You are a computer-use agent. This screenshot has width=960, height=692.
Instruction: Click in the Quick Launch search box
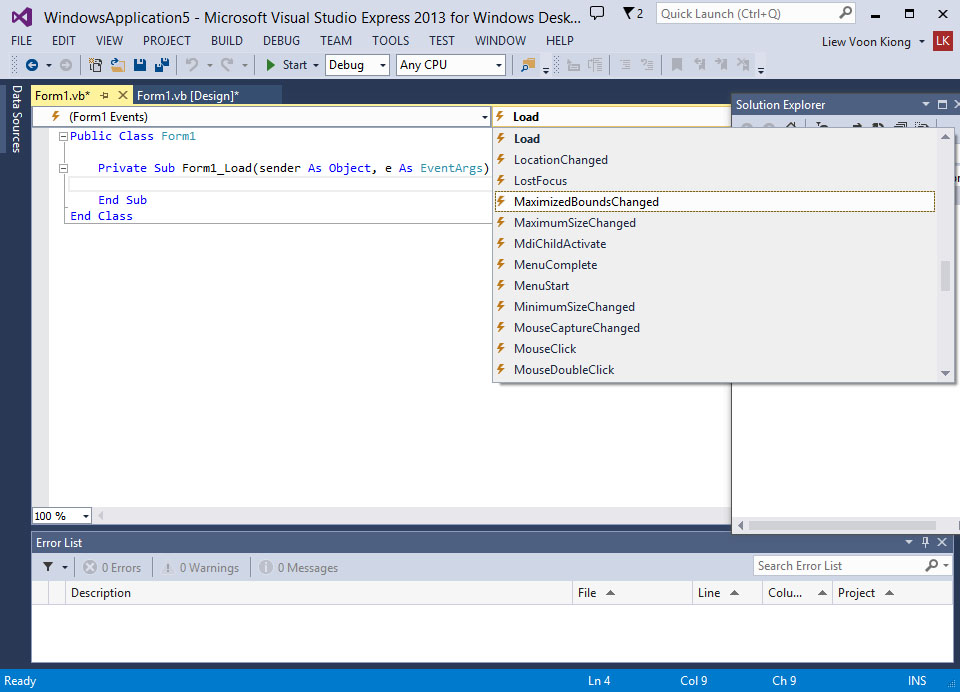755,13
